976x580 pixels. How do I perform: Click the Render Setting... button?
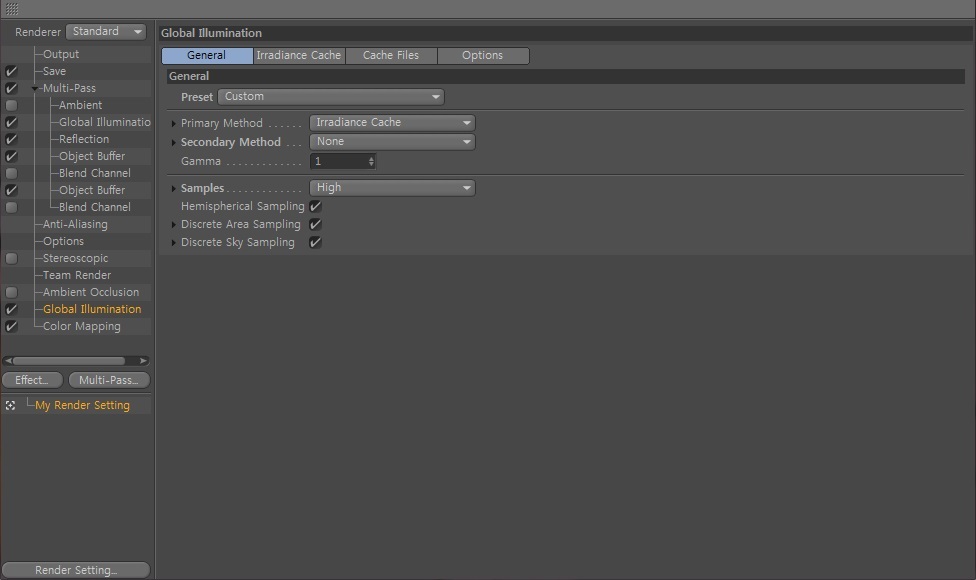pyautogui.click(x=76, y=570)
